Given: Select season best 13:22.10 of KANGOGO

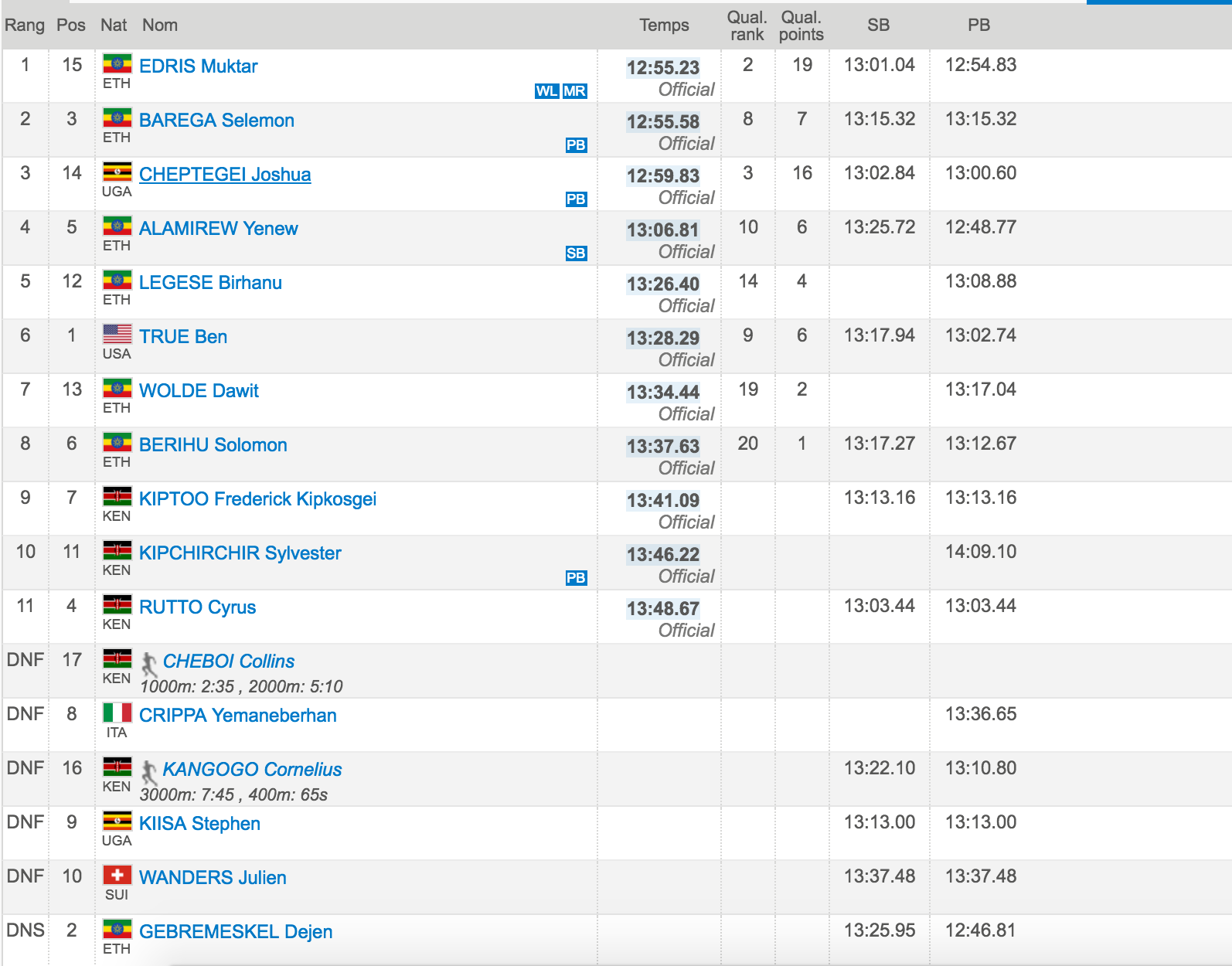Looking at the screenshot, I should point(880,768).
